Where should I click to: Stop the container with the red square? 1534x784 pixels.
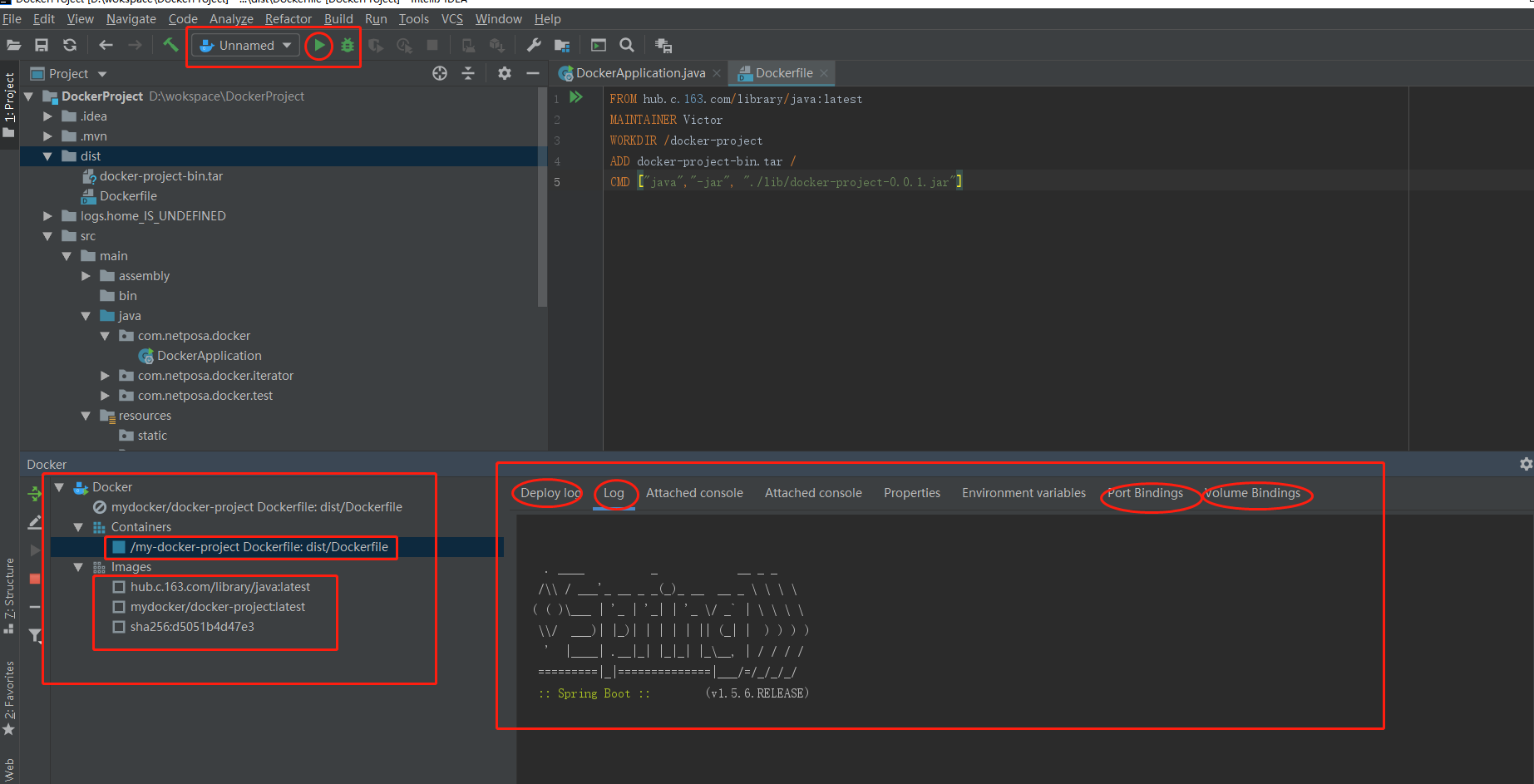(x=35, y=579)
